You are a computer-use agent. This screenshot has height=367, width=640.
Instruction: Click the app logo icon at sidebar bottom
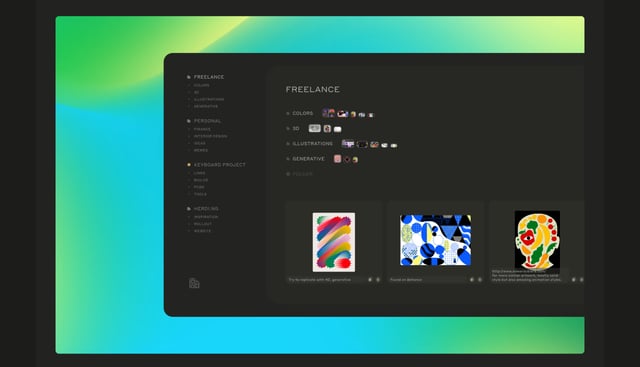pyautogui.click(x=194, y=283)
